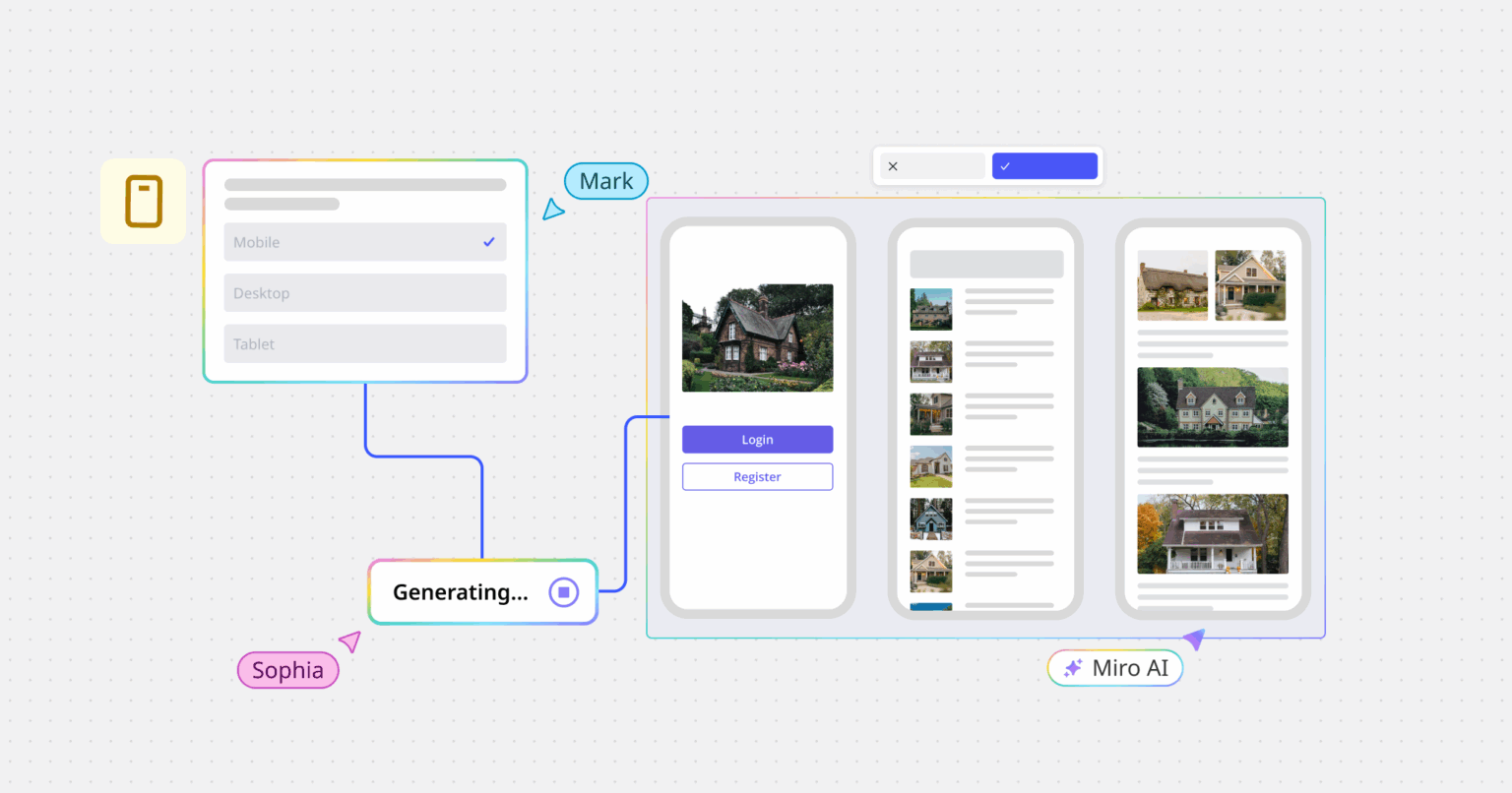The height and width of the screenshot is (793, 1512).
Task: Click Sophia's pink cursor arrow
Action: (x=348, y=641)
